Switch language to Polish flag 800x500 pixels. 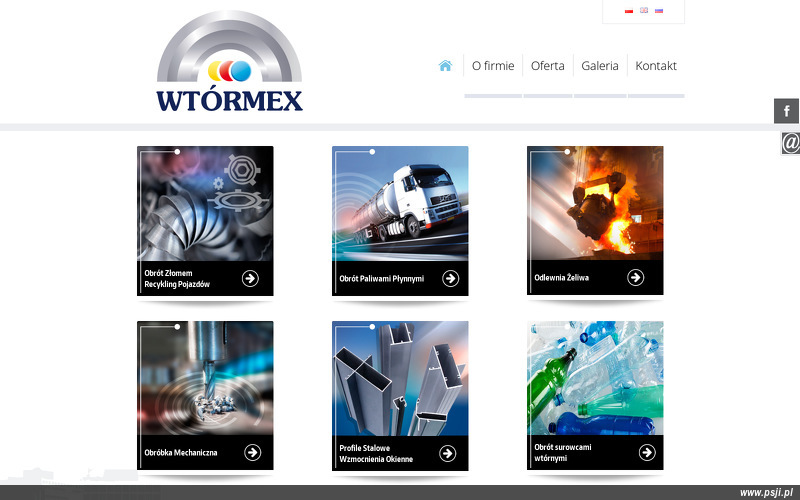tap(629, 10)
